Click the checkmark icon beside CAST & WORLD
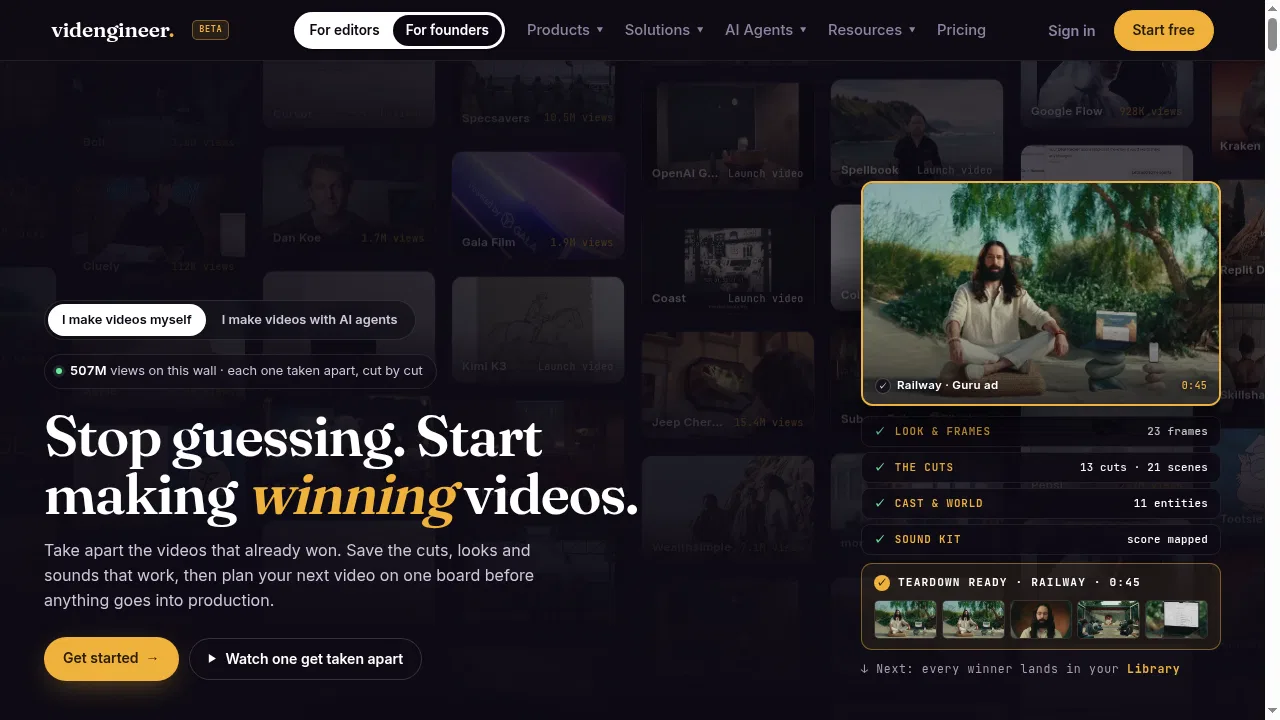The width and height of the screenshot is (1280, 720). point(880,503)
